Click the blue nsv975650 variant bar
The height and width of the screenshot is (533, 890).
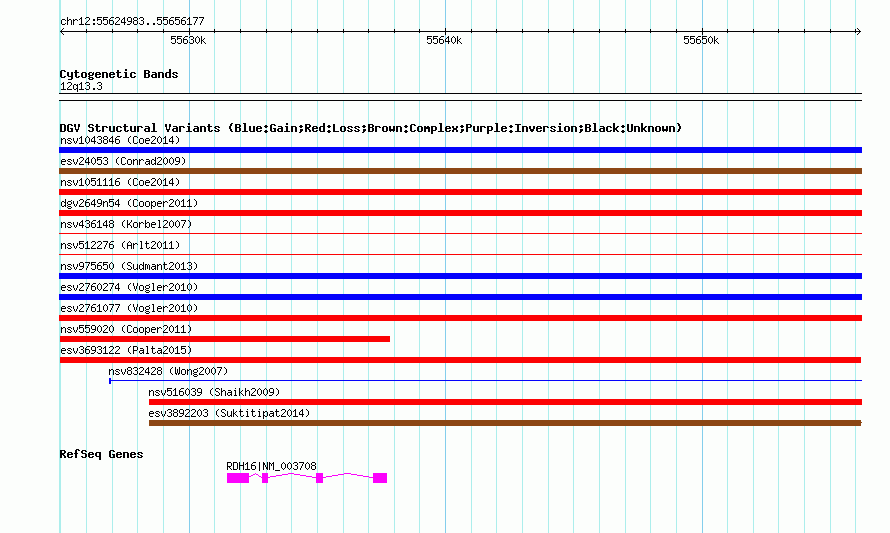tap(460, 276)
